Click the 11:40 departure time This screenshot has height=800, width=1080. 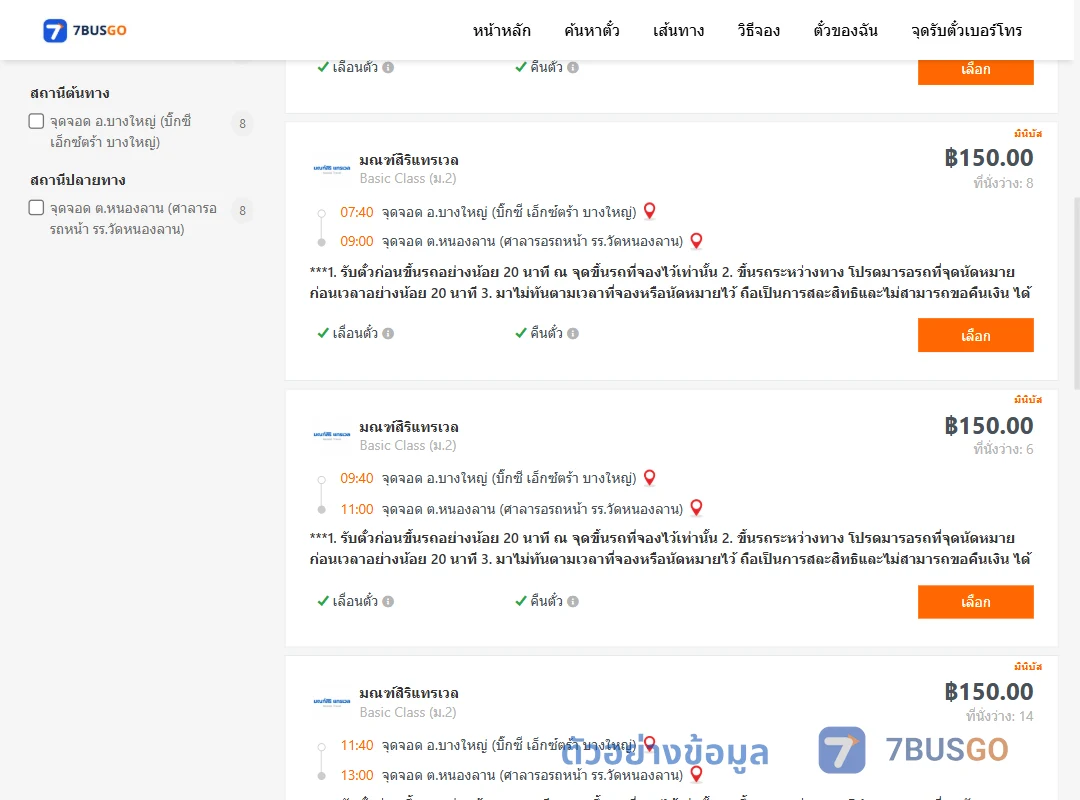[357, 745]
